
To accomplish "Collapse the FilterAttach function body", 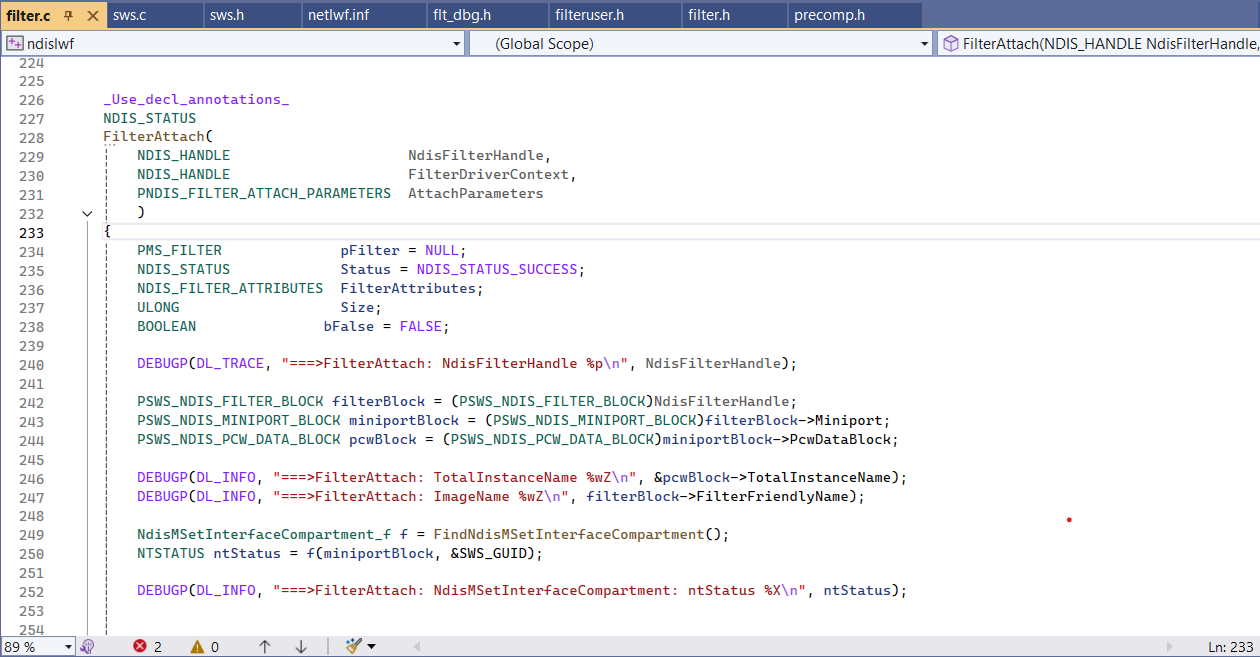I will point(87,213).
